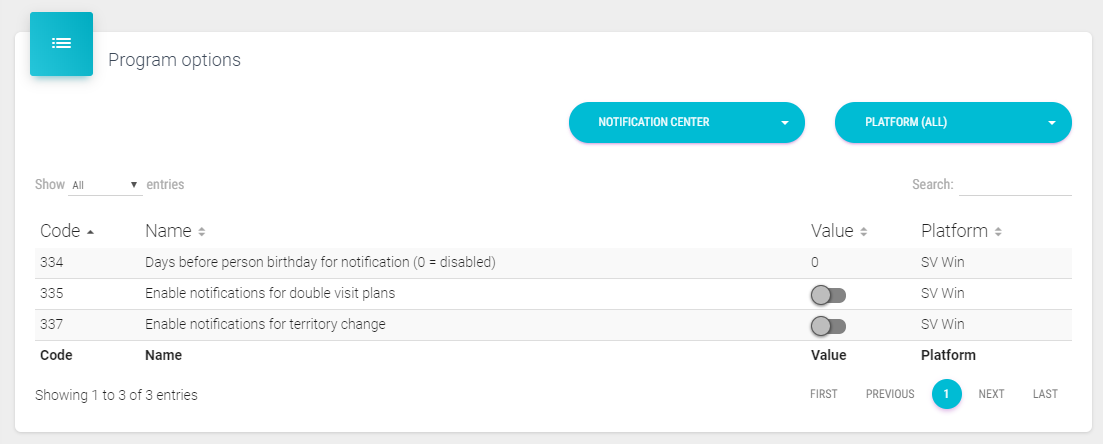Select page 1 in pagination
The width and height of the screenshot is (1103, 444).
946,394
